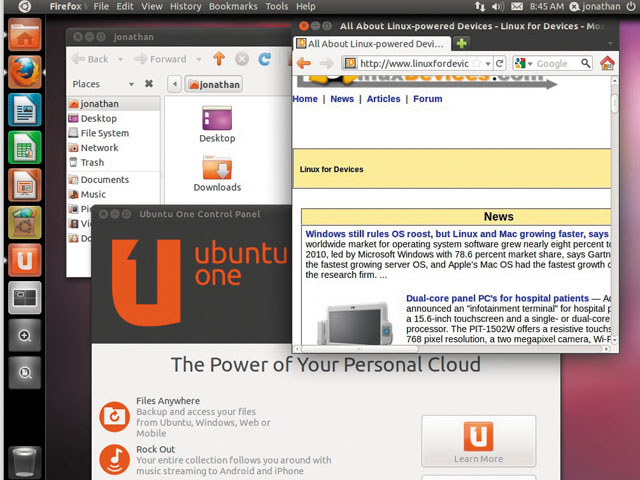Viewport: 640px width, 480px height.
Task: Click Firefox forward arrow button
Action: click(327, 63)
